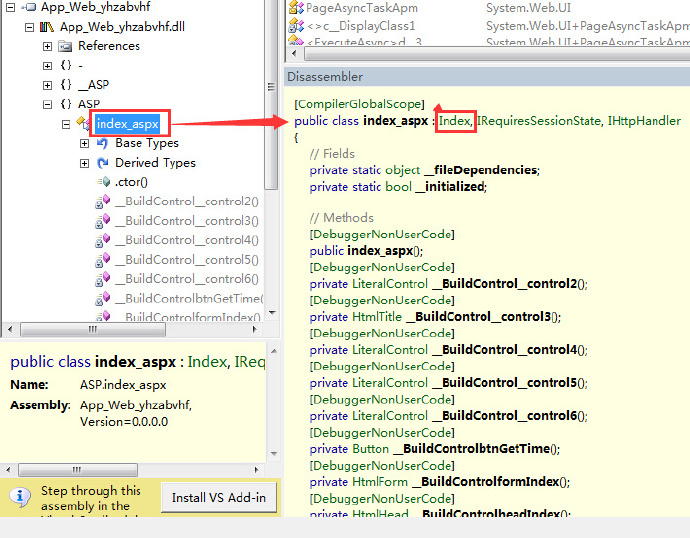Viewport: 690px width, 538px height.
Task: Click the info icon in the add-in banner
Action: 20,497
